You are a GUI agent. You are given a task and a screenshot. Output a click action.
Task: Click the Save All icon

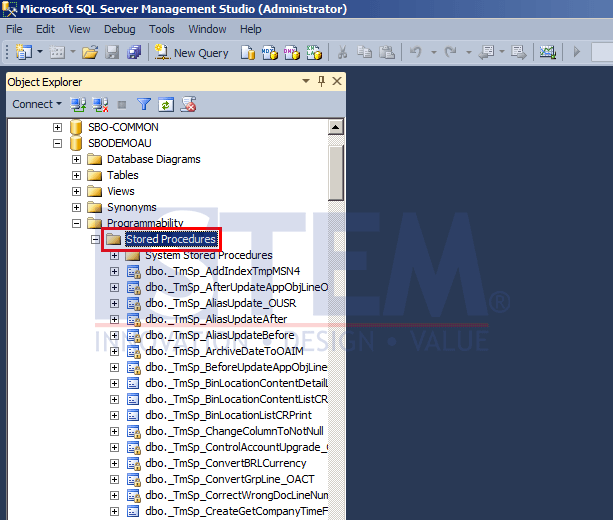134,52
